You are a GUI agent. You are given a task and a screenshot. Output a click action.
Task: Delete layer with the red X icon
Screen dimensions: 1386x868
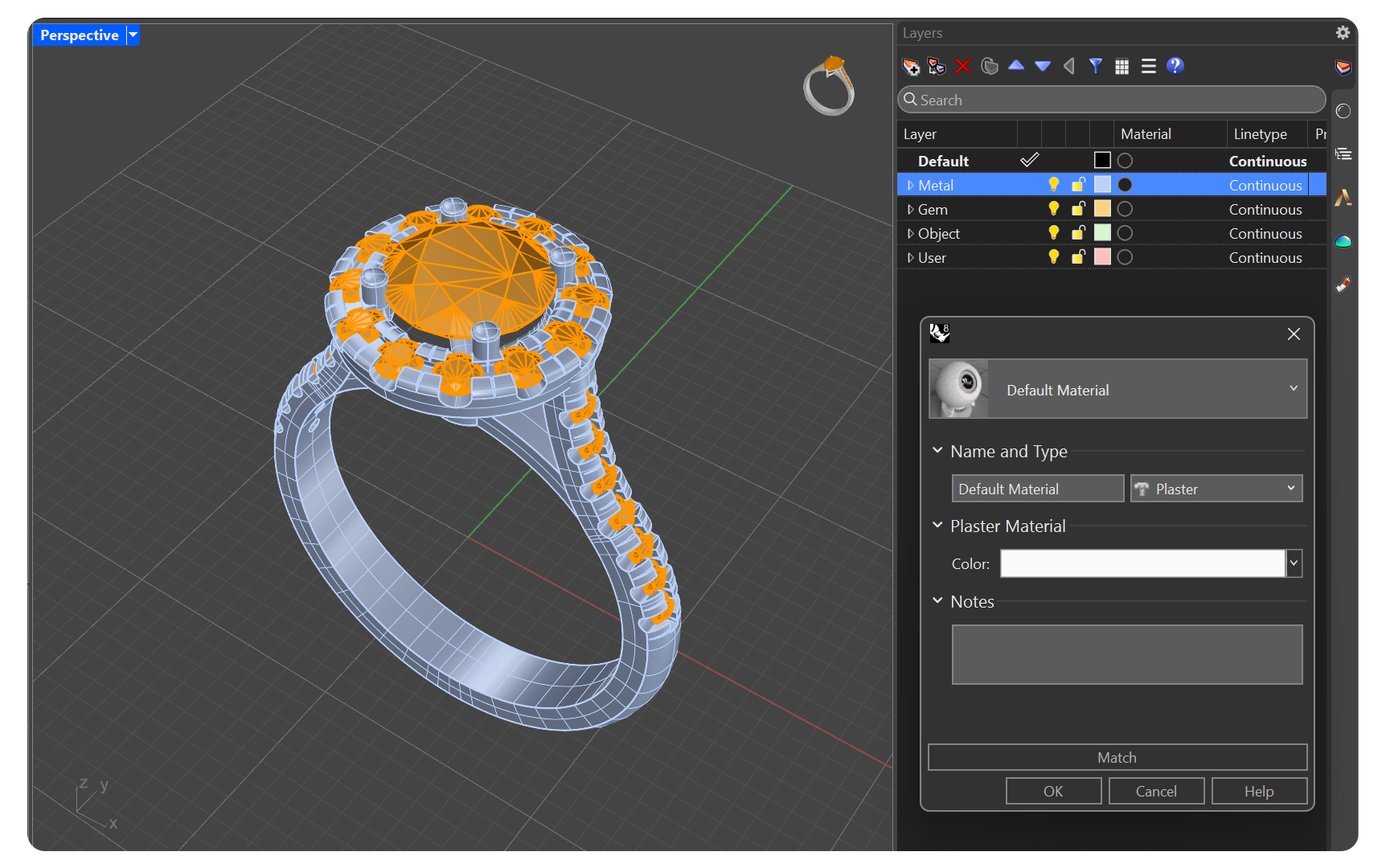pos(963,66)
